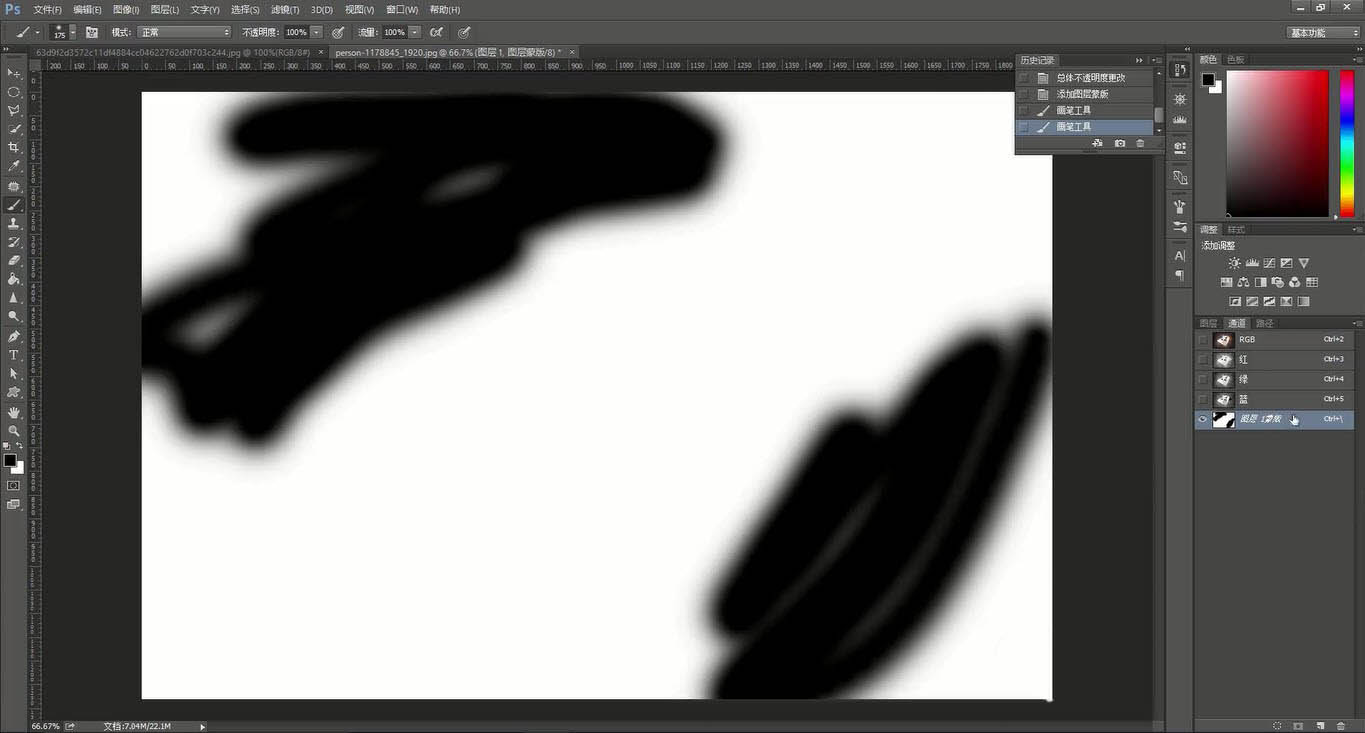Select the Path Selection tool
Viewport: 1365px width, 733px height.
tap(14, 373)
